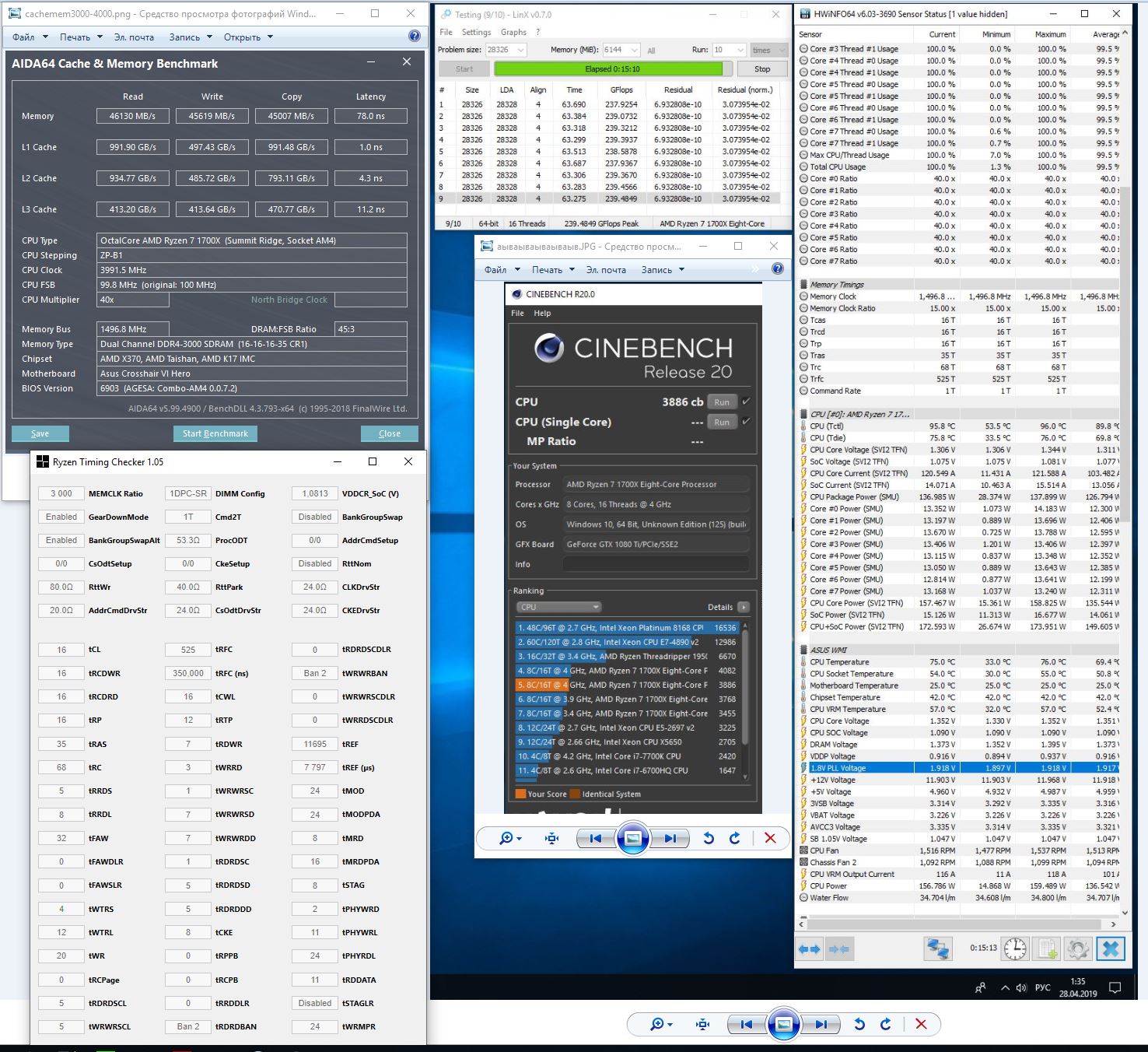Select the 1.8V PLL Voltage sensor row
1148x1052 pixels.
point(959,768)
